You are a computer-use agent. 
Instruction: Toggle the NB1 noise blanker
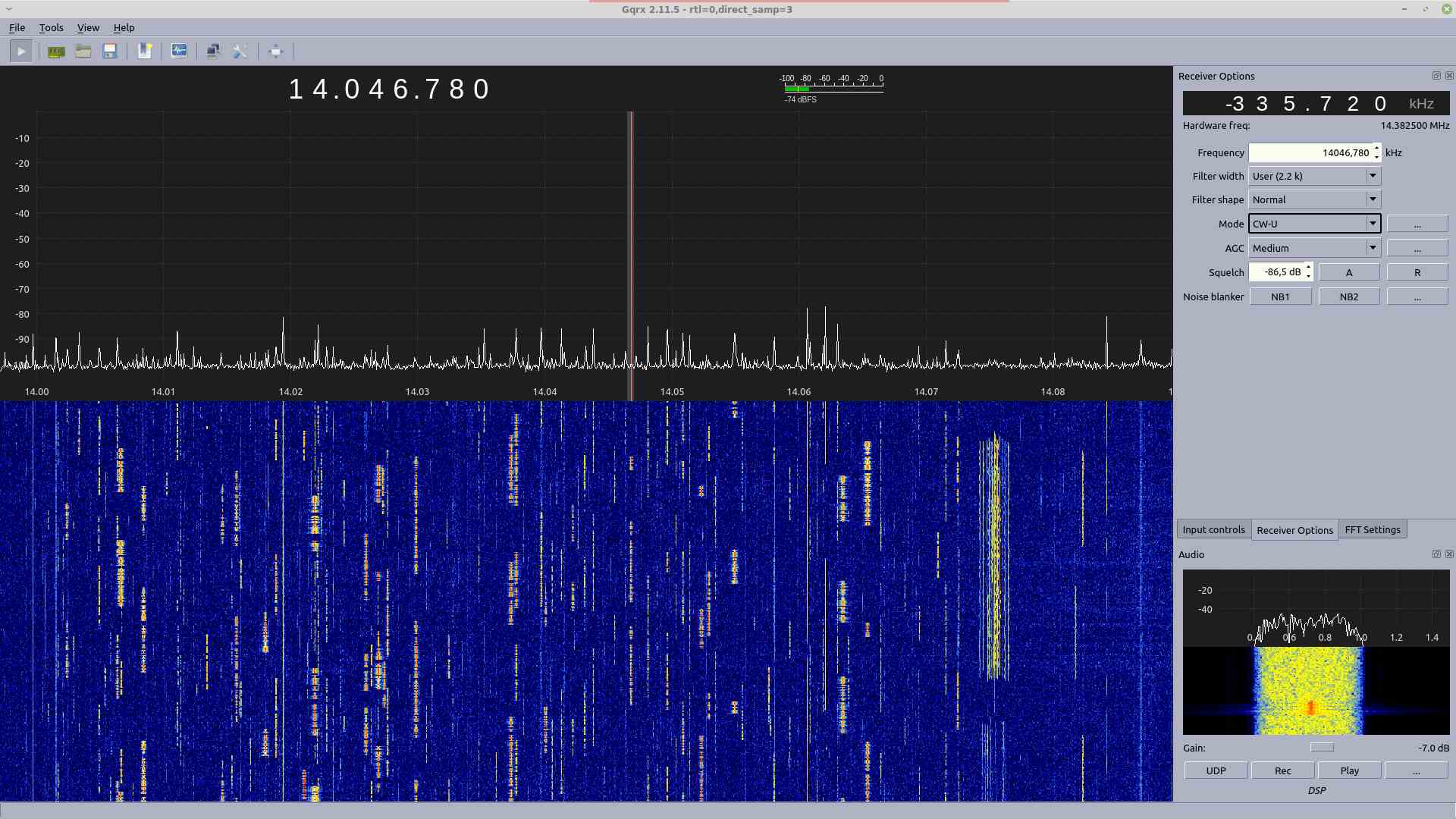(x=1280, y=297)
